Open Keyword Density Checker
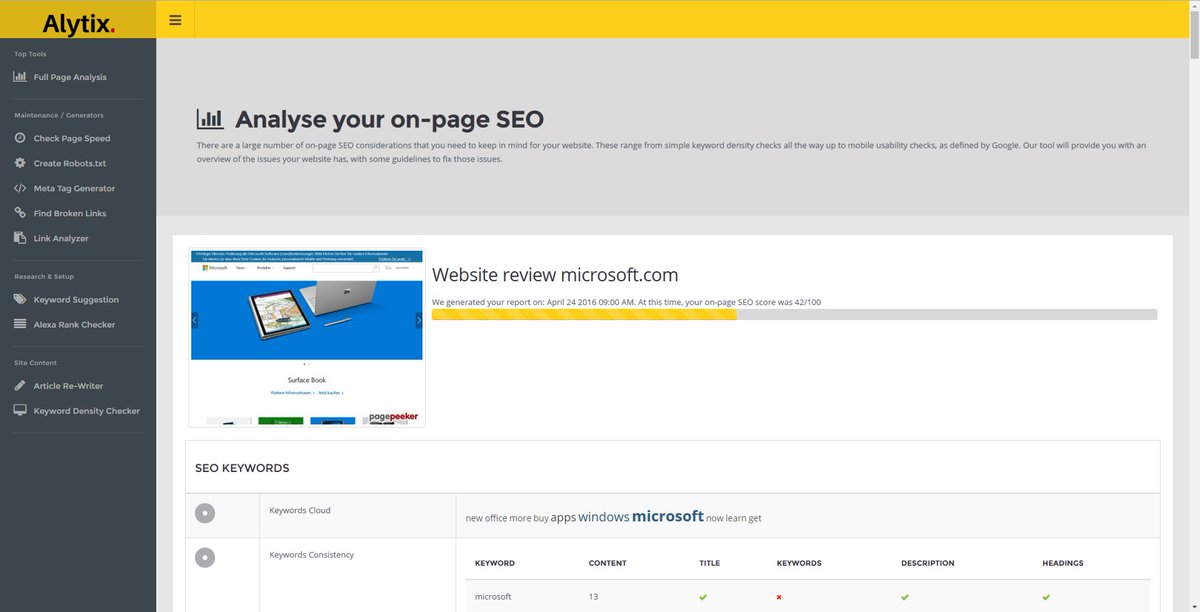The height and width of the screenshot is (612, 1200). point(87,410)
